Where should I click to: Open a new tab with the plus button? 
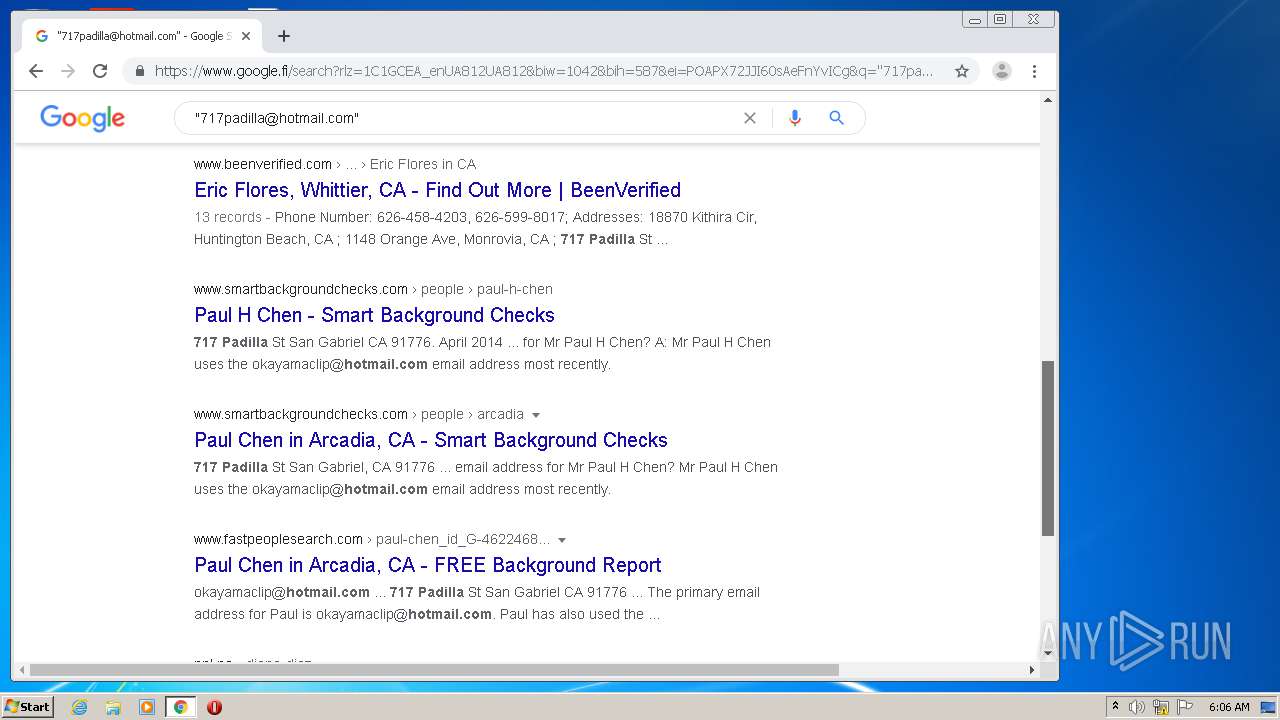tap(284, 36)
